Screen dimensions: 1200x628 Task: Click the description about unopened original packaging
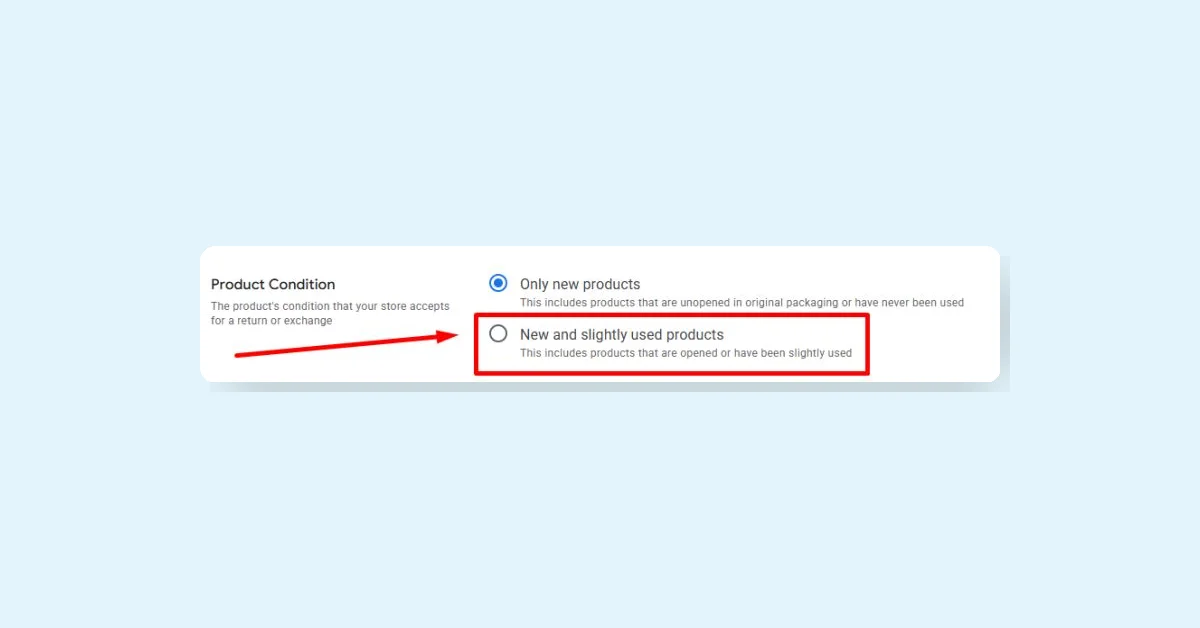pyautogui.click(x=742, y=302)
